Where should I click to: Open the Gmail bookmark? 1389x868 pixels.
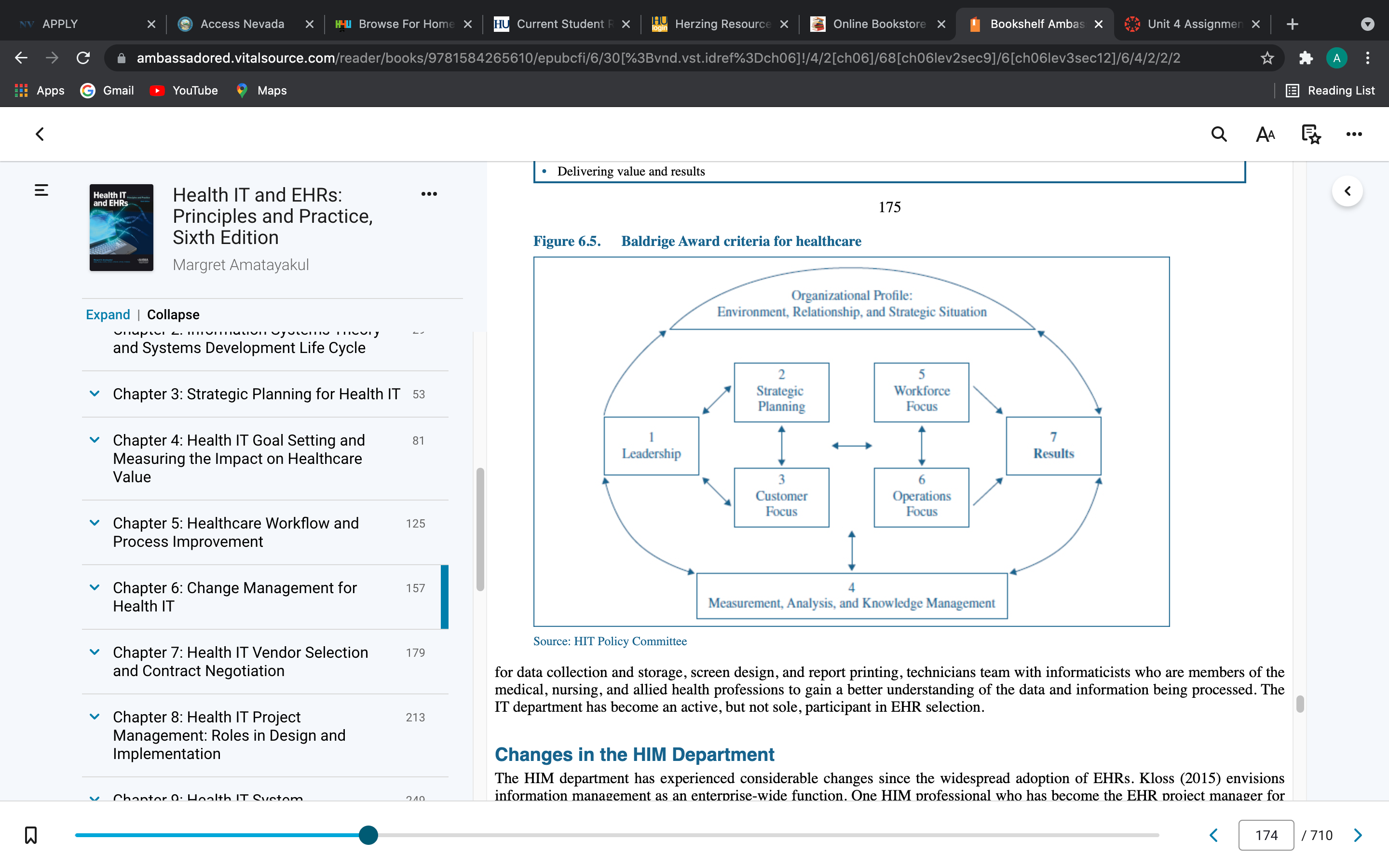(x=108, y=90)
